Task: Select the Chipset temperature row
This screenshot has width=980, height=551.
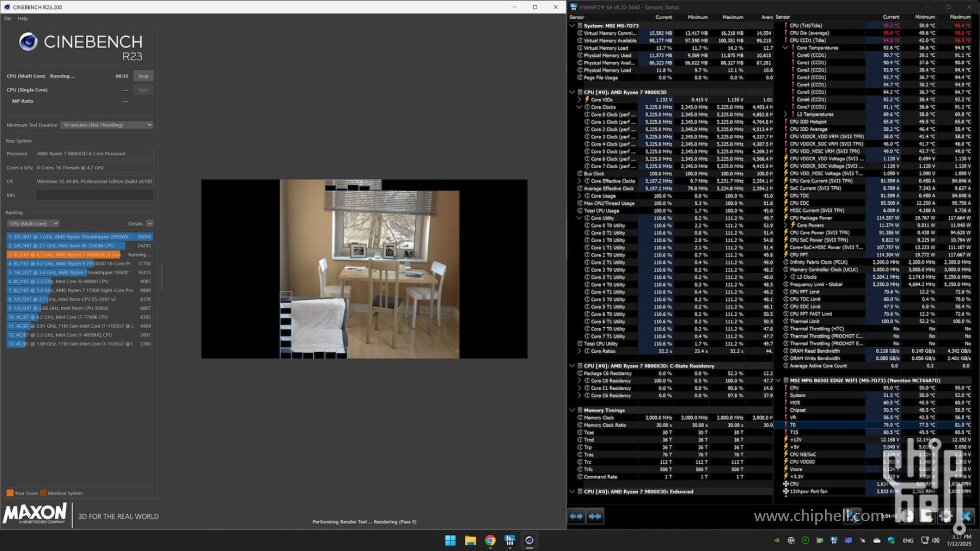Action: tap(878, 410)
